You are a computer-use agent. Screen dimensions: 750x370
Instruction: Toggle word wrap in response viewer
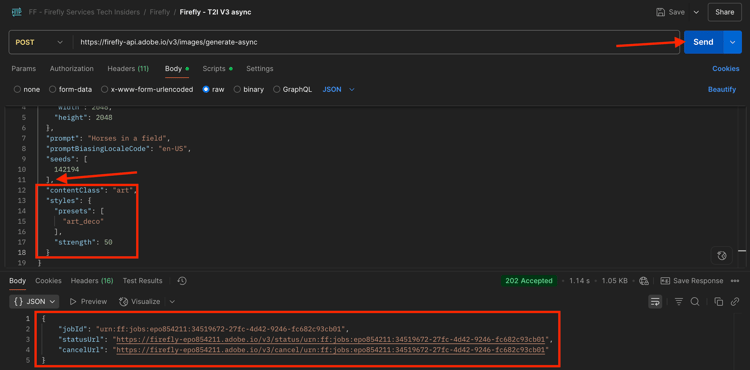pyautogui.click(x=655, y=302)
